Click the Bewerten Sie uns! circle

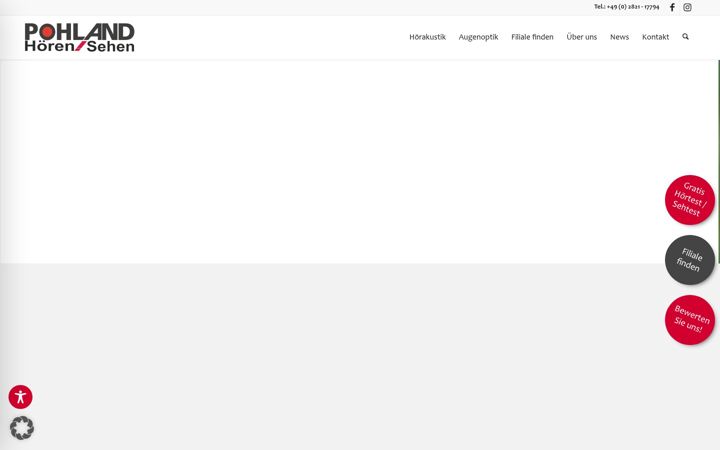pyautogui.click(x=690, y=320)
